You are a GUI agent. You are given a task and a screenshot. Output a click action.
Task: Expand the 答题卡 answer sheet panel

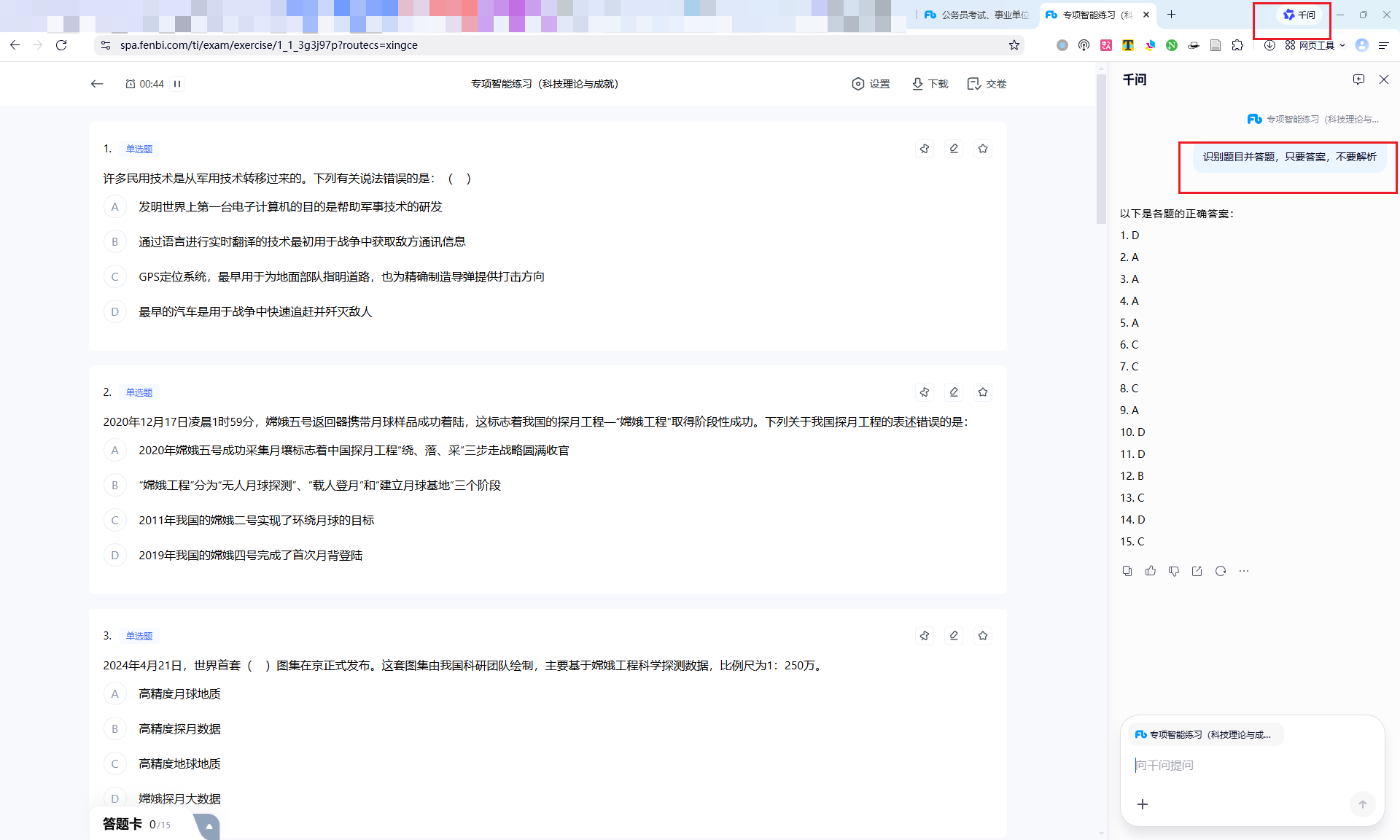tap(209, 825)
